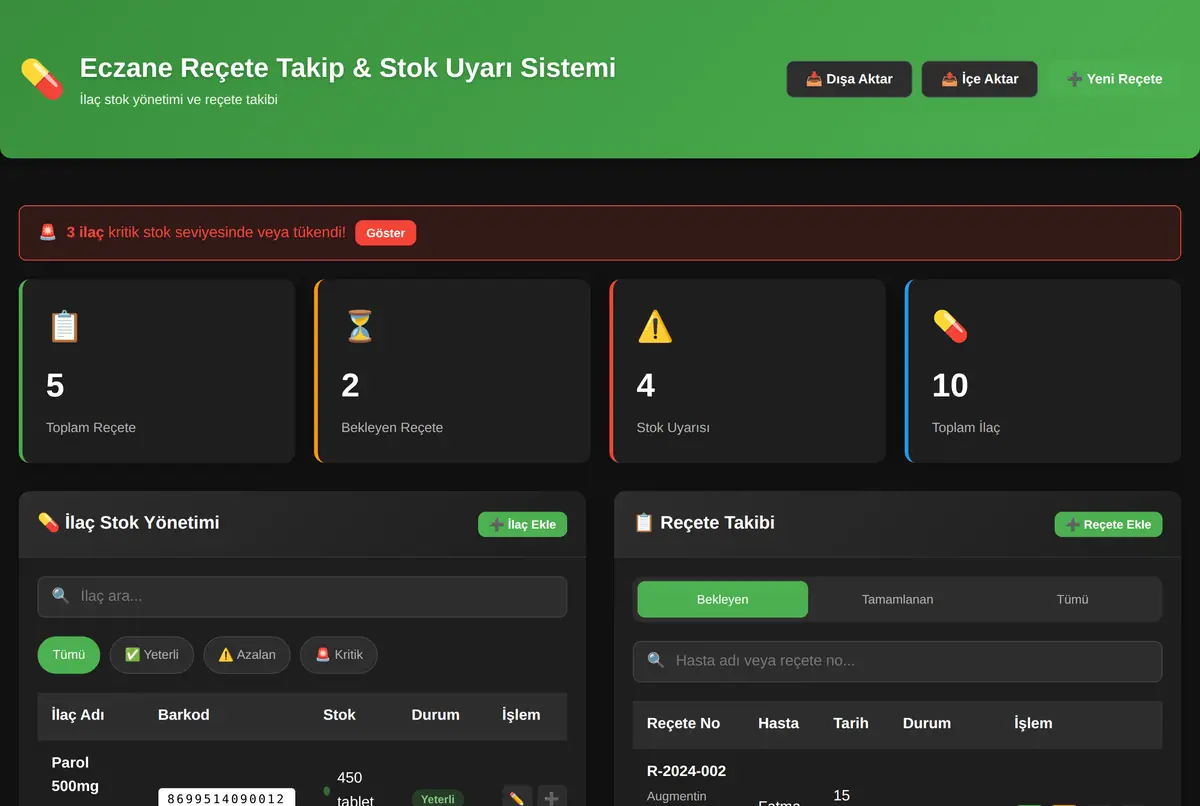
Task: Click the barcode 8699514090012
Action: [226, 798]
